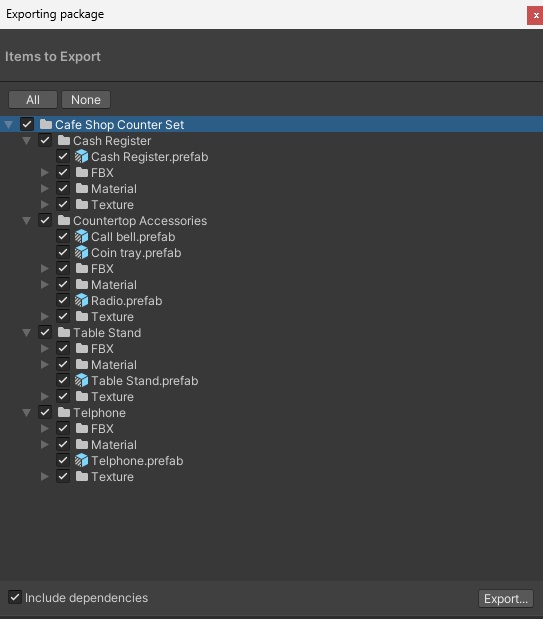
Task: Click the Export... button
Action: tap(506, 598)
